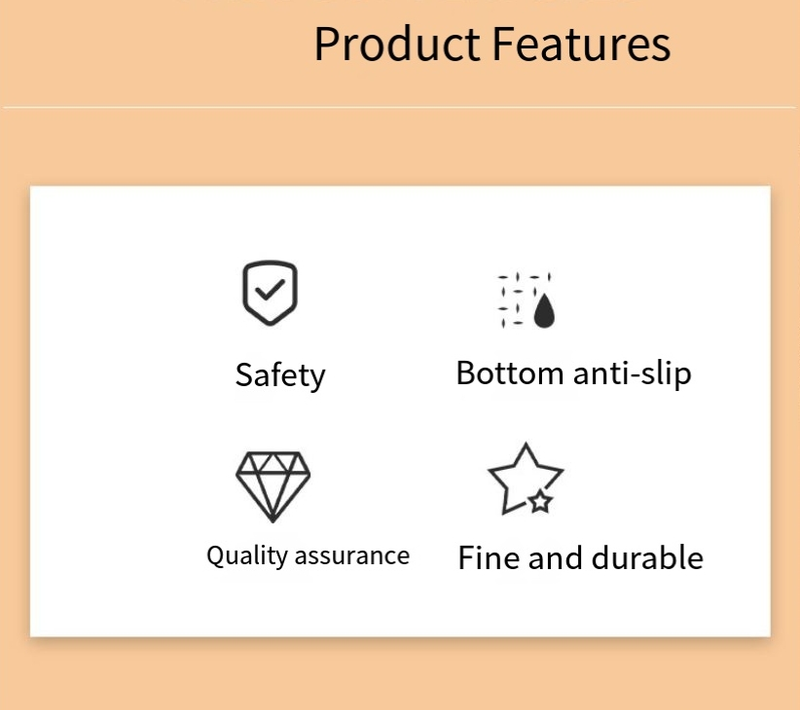
Task: Click the dotted grid pattern beside droplet
Action: (512, 299)
